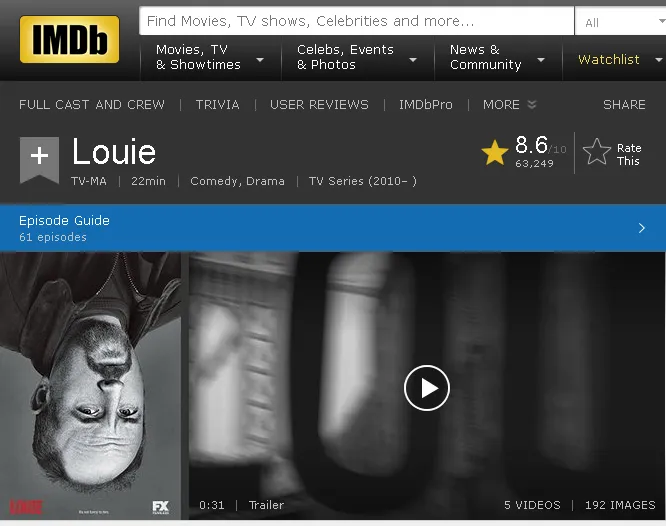Image resolution: width=666 pixels, height=526 pixels.
Task: Click the Rate This star outline
Action: point(596,152)
